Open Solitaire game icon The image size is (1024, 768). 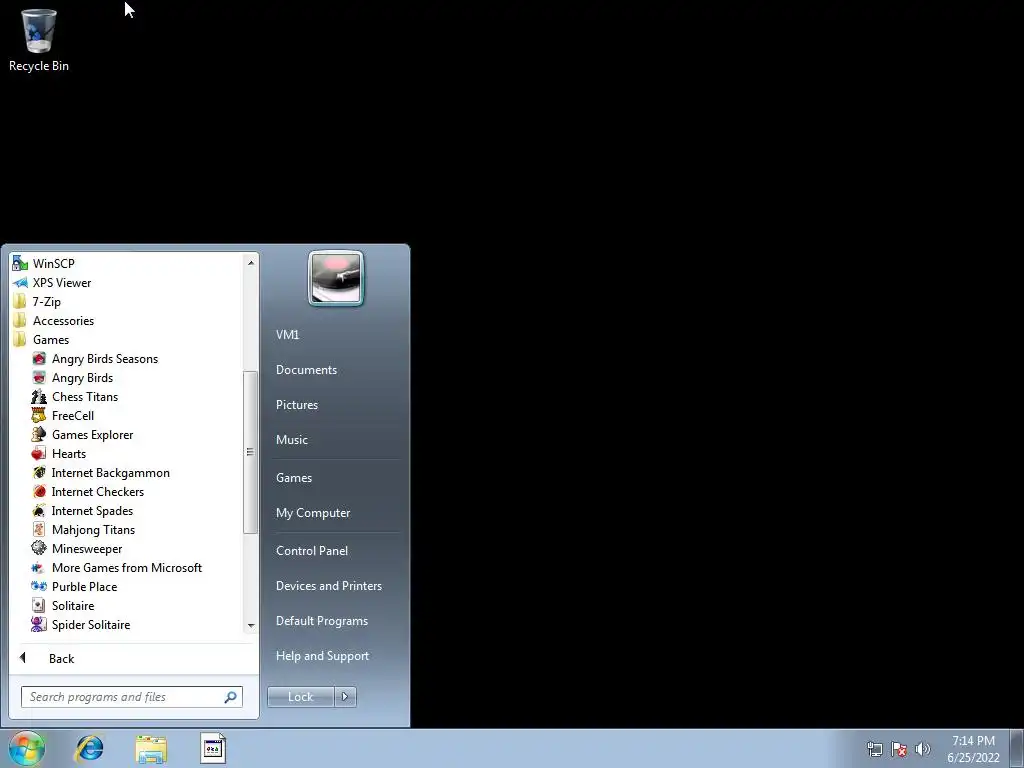pyautogui.click(x=39, y=605)
